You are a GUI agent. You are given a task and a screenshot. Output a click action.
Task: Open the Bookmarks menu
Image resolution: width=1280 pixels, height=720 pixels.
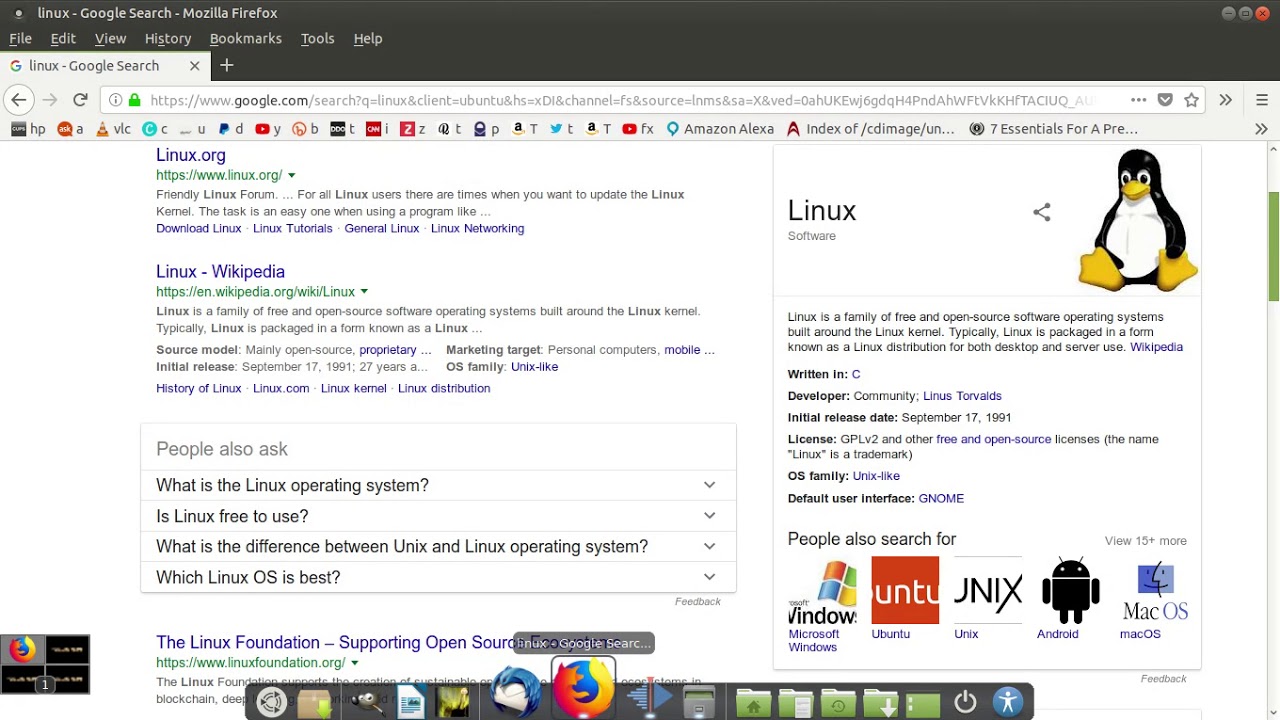click(245, 38)
